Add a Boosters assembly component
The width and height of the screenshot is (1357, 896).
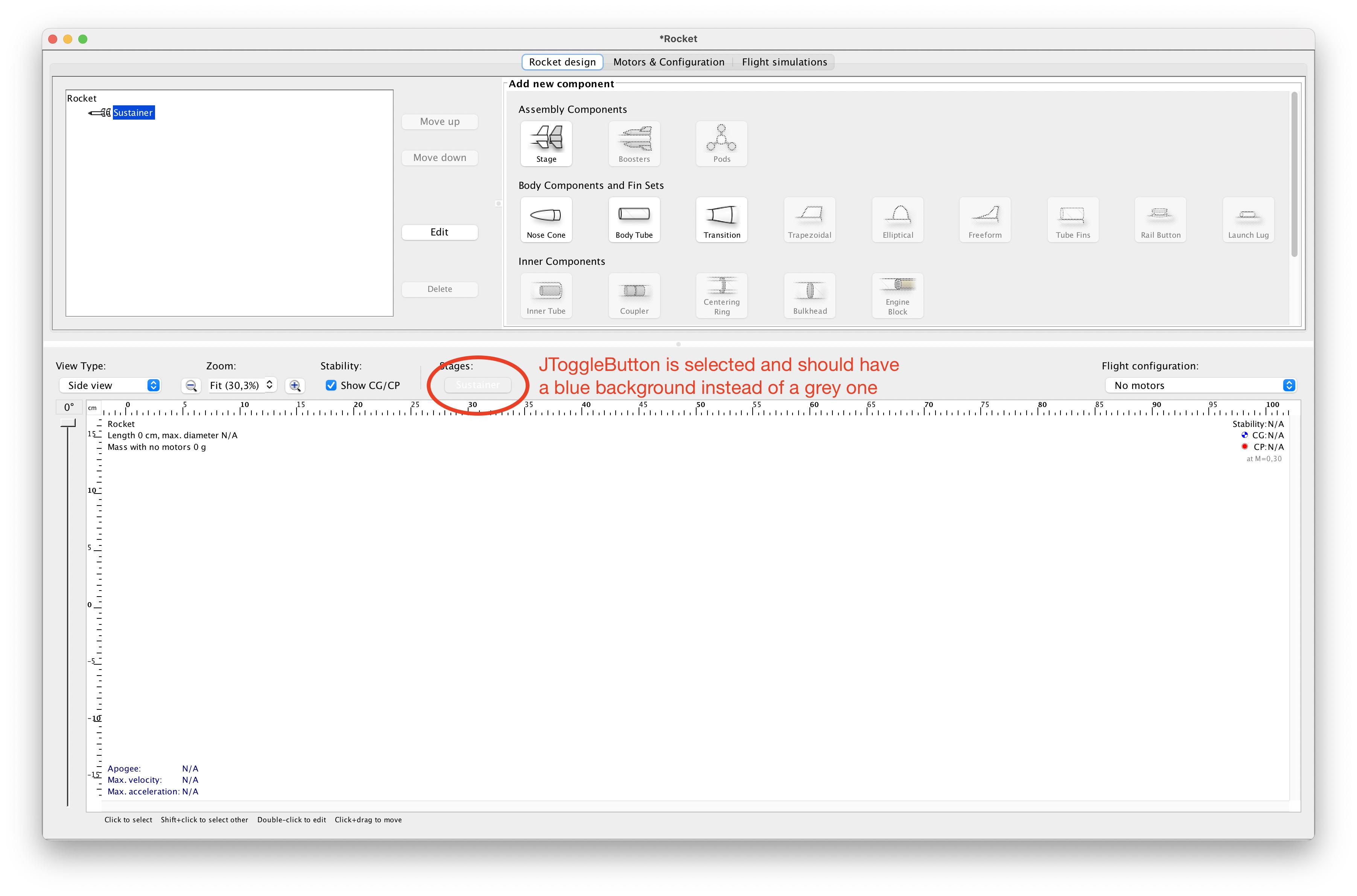click(x=634, y=143)
